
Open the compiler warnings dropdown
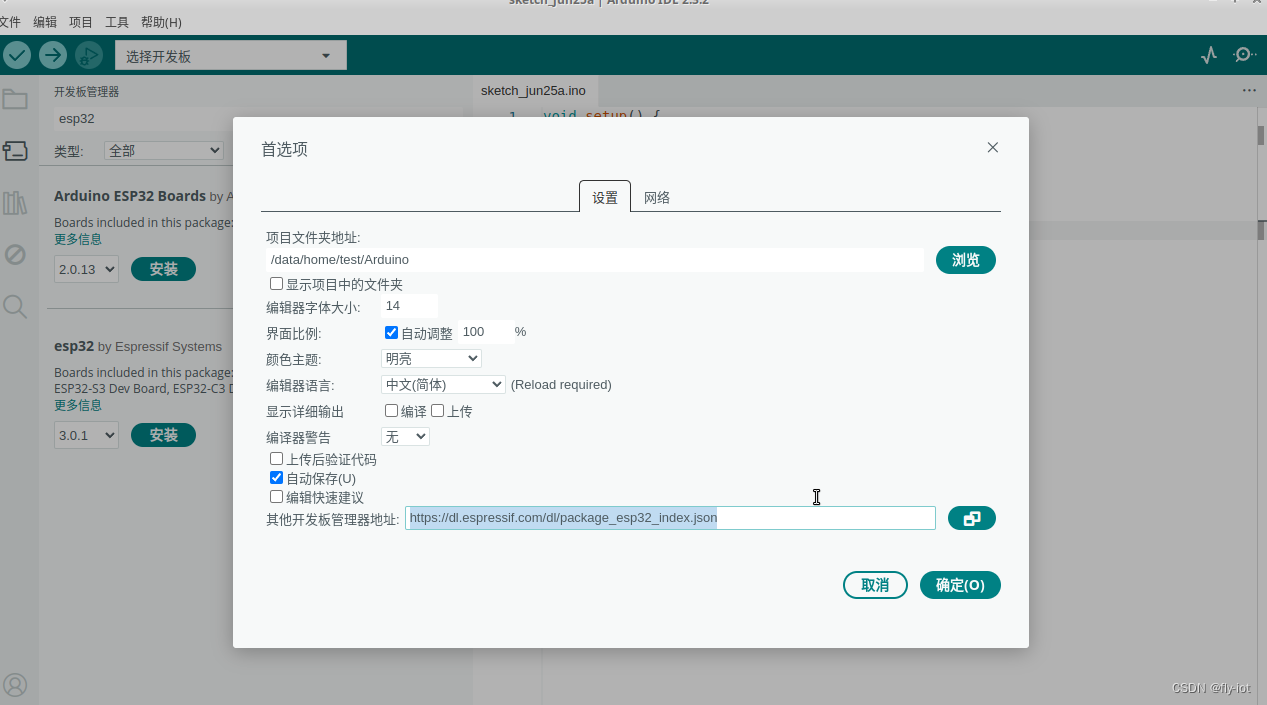click(405, 437)
